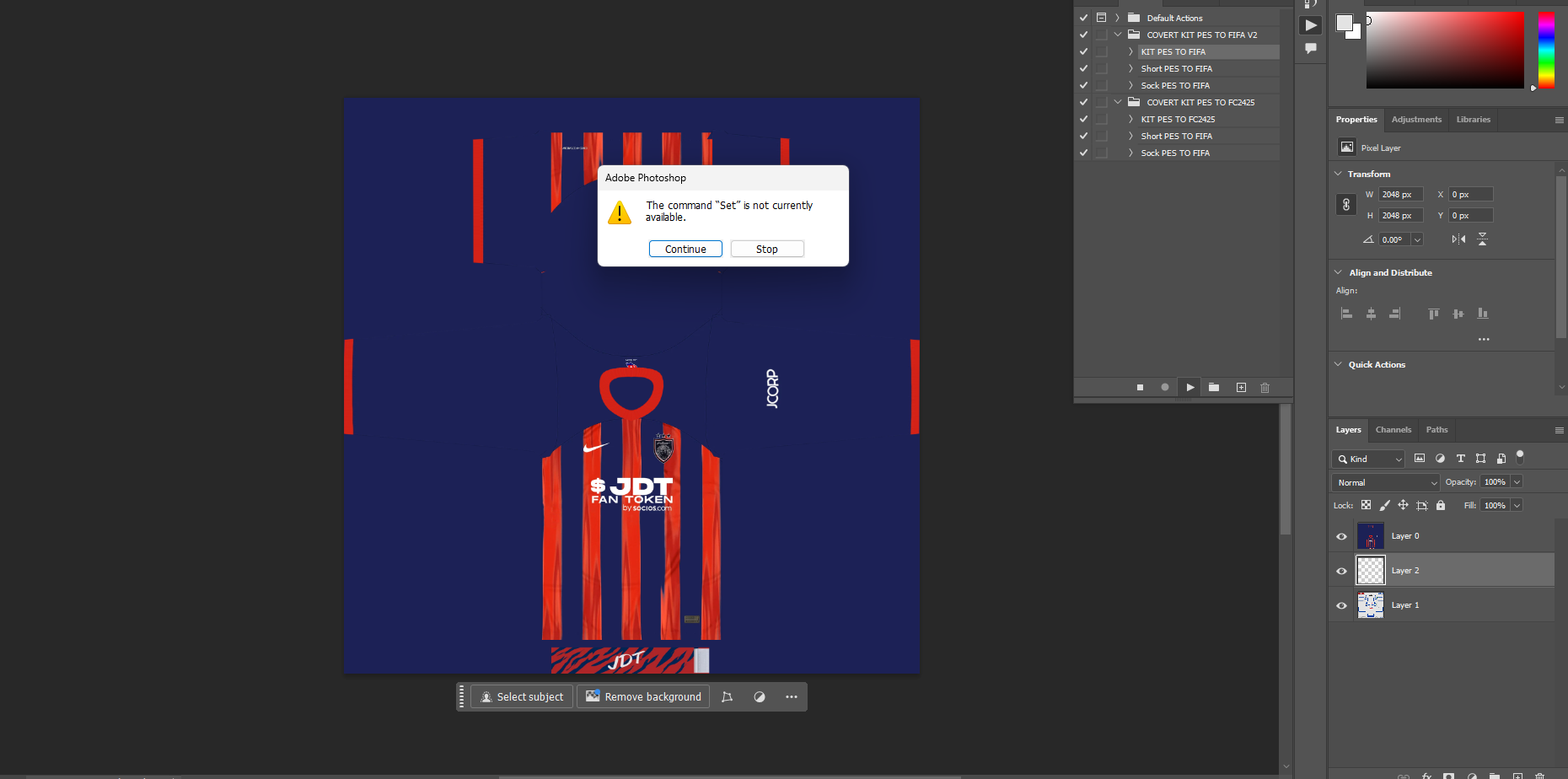Open Layers panel menu
This screenshot has height=779, width=1568.
point(1559,430)
